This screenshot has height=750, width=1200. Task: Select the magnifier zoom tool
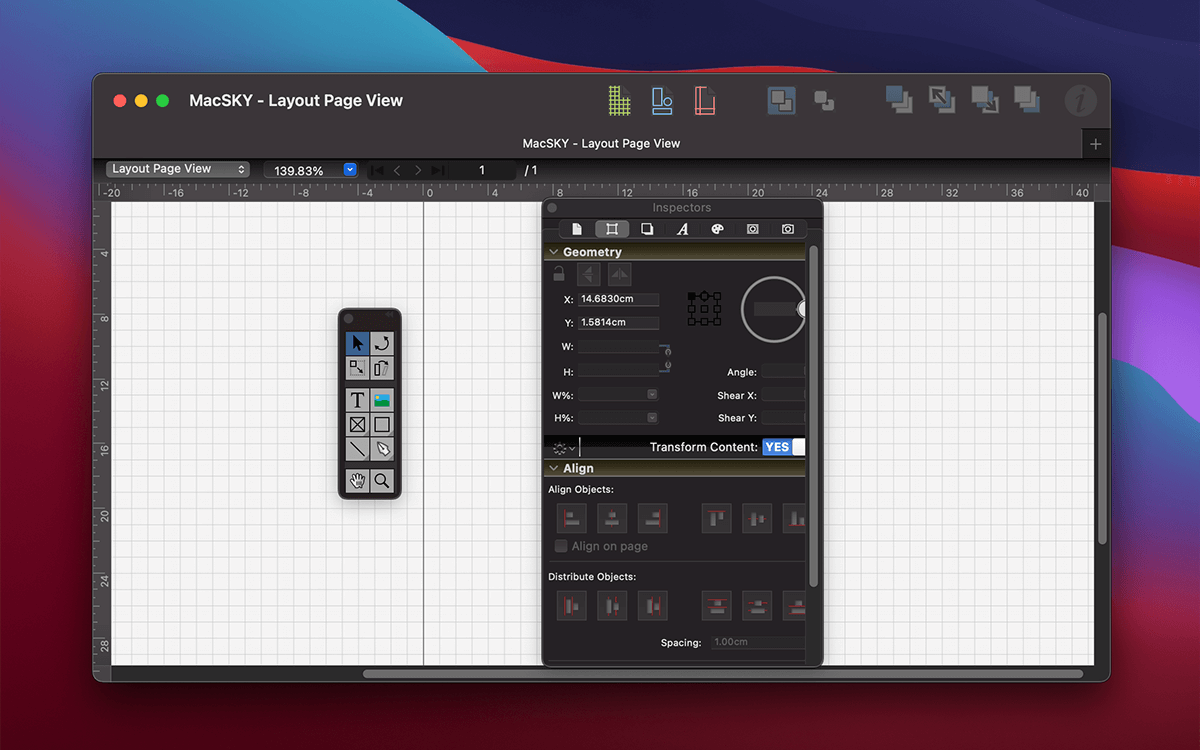click(x=382, y=480)
